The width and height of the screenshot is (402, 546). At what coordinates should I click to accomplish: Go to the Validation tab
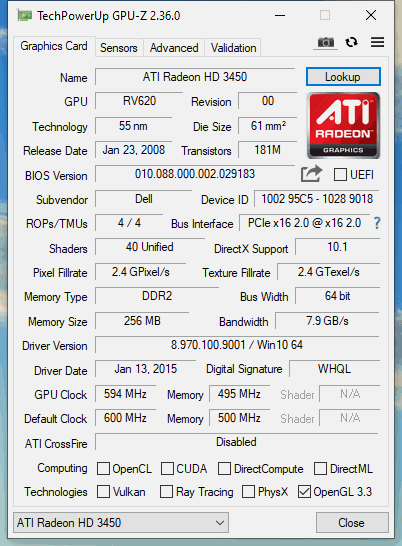233,48
